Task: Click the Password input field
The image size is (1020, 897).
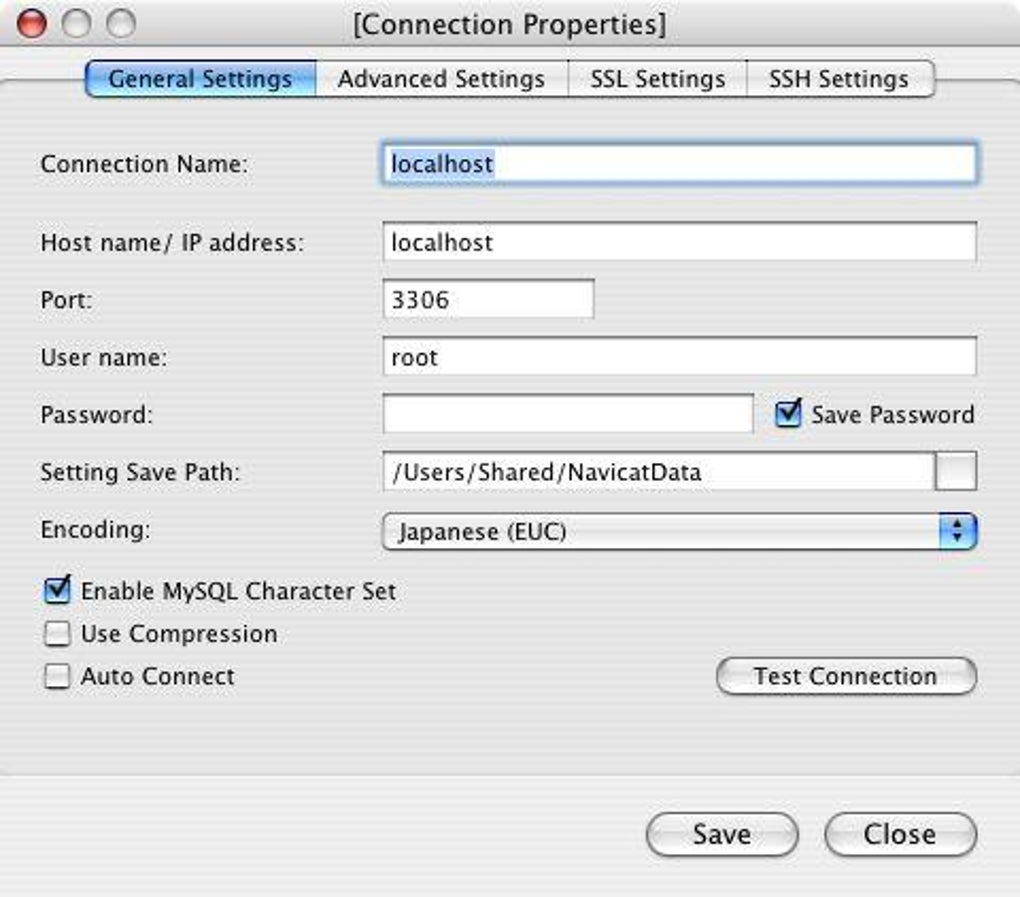Action: 567,414
